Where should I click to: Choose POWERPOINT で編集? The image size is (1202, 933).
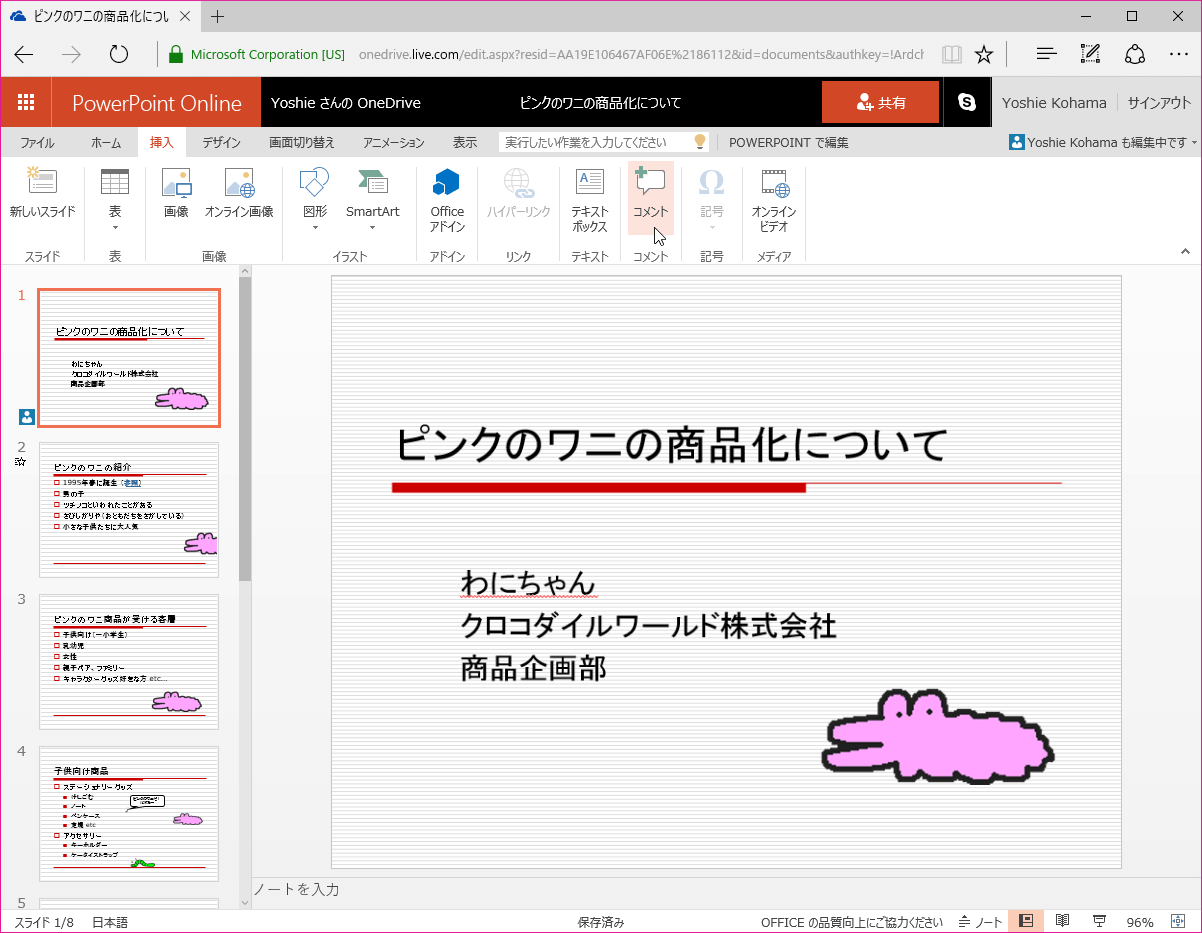[x=789, y=143]
